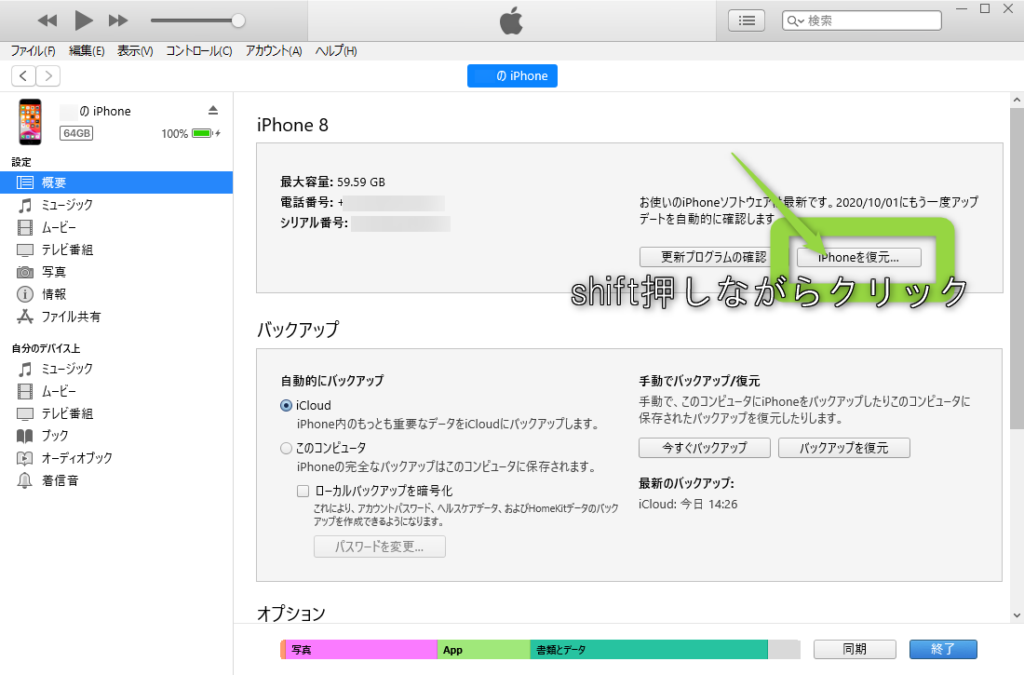Click the 64GB capacity badge
Image resolution: width=1024 pixels, height=675 pixels.
point(76,133)
